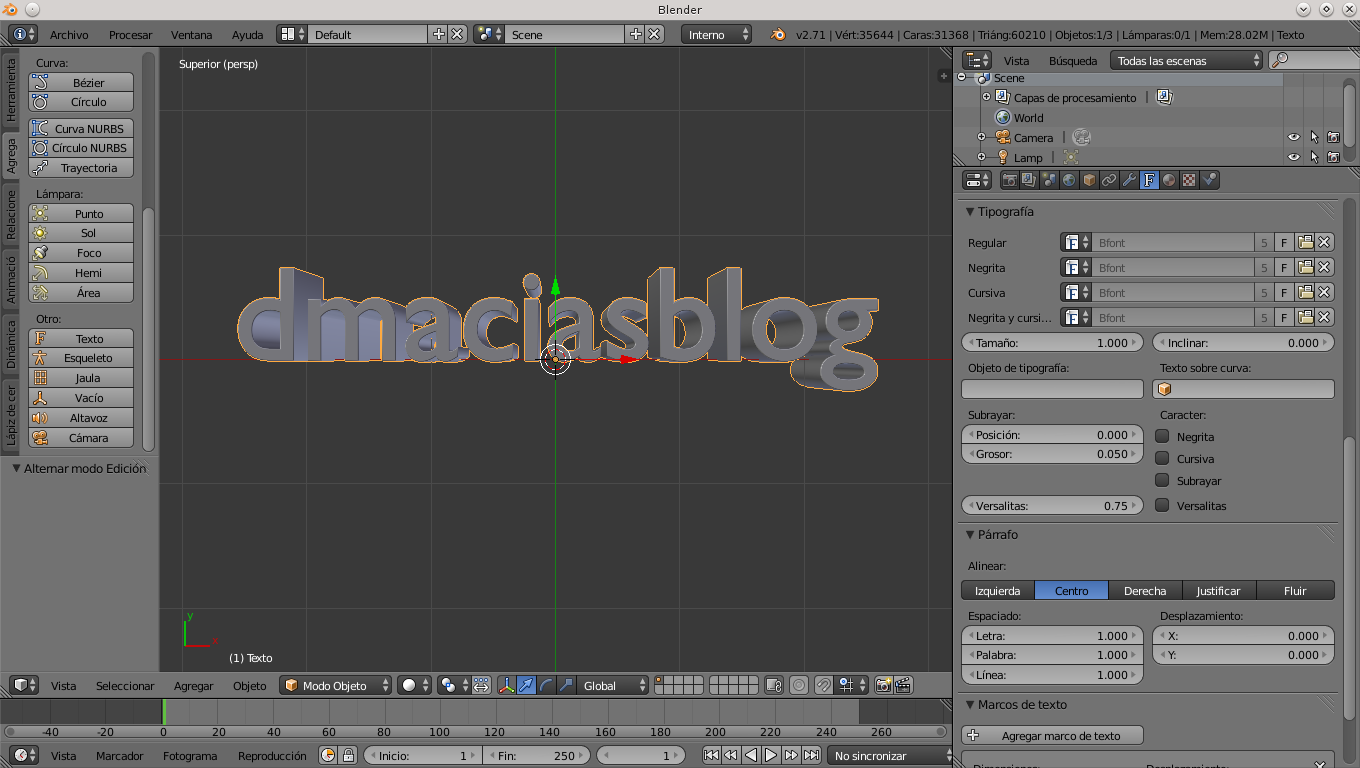The width and height of the screenshot is (1360, 768).
Task: Render OpenGL still image from viewport
Action: coord(884,685)
